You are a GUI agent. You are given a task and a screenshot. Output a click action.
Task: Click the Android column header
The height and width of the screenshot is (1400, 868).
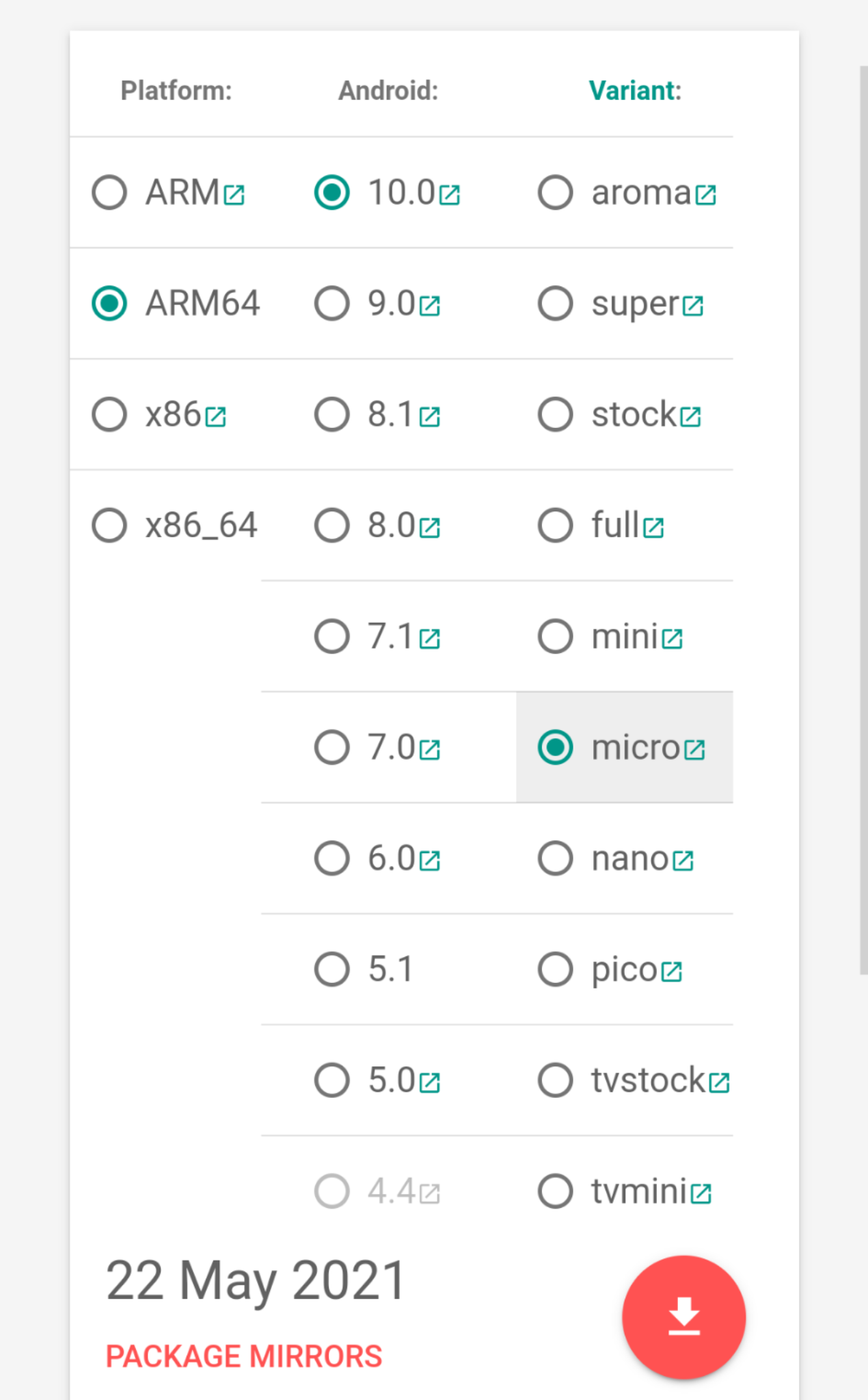388,90
